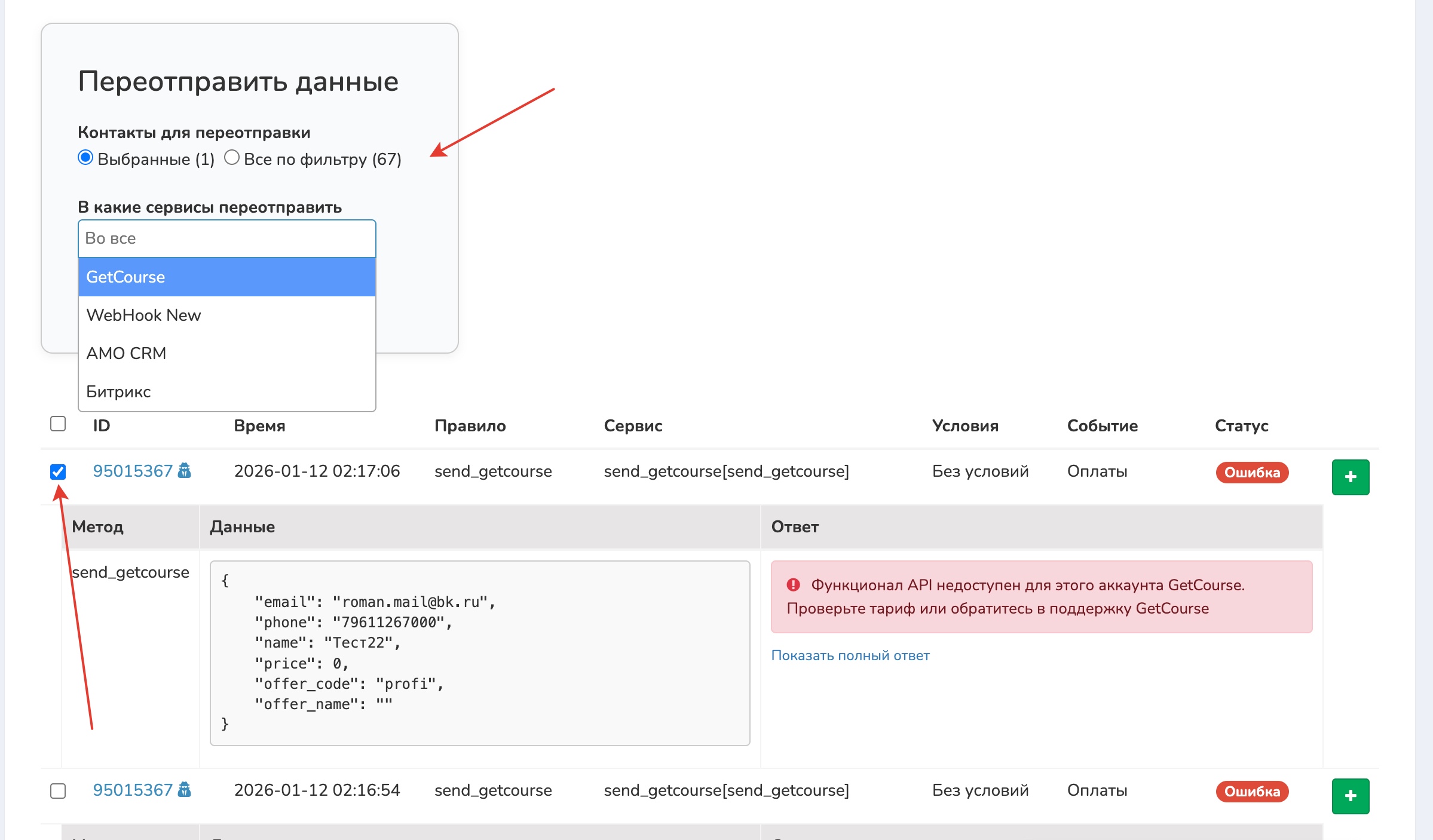Select the 'Выбранные (1)' radio button
The width and height of the screenshot is (1433, 840).
tap(85, 158)
